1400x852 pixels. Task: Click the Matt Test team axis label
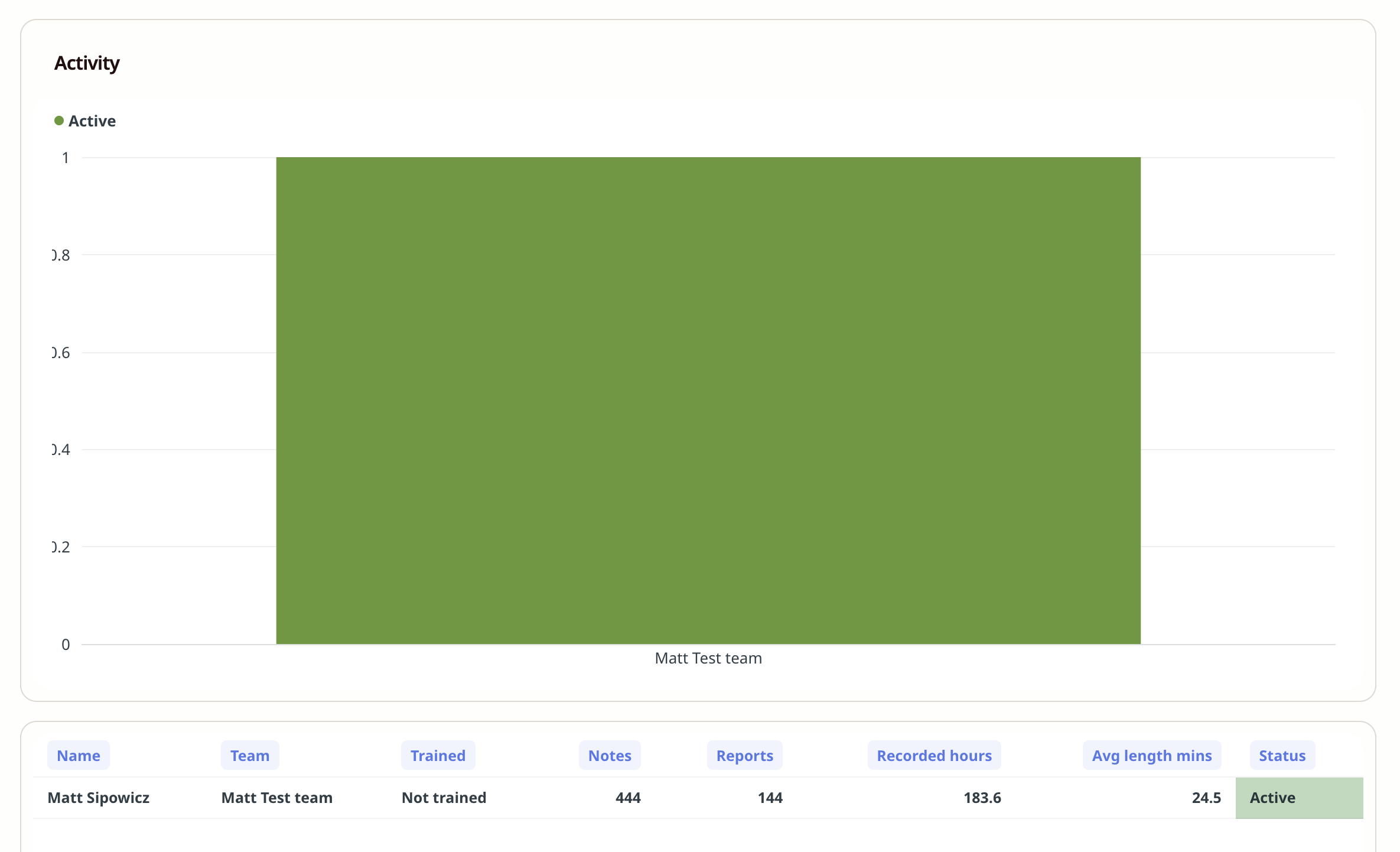(x=708, y=658)
